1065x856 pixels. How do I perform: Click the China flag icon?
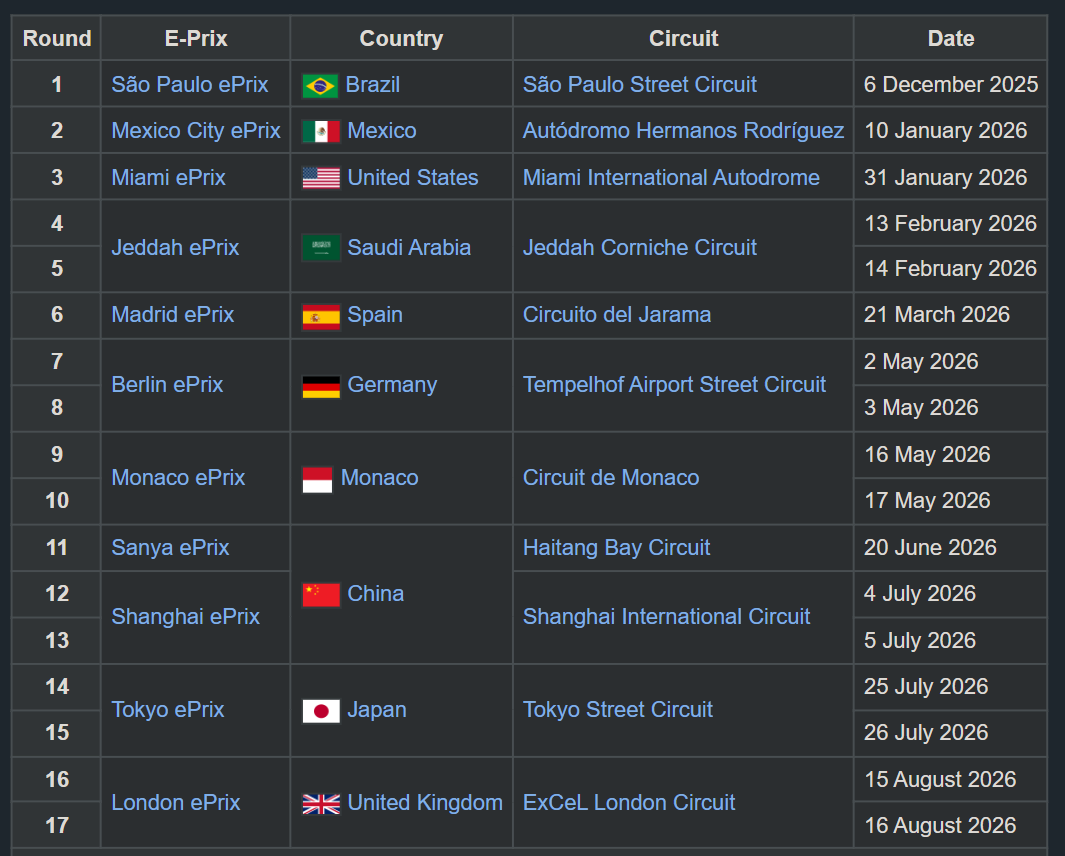(321, 595)
